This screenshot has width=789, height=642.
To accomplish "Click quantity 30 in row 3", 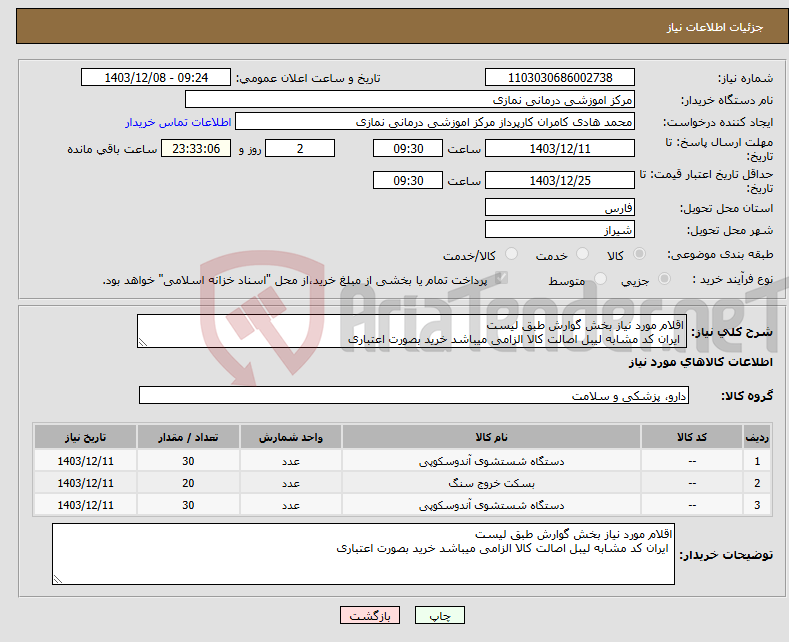I will (x=188, y=505).
